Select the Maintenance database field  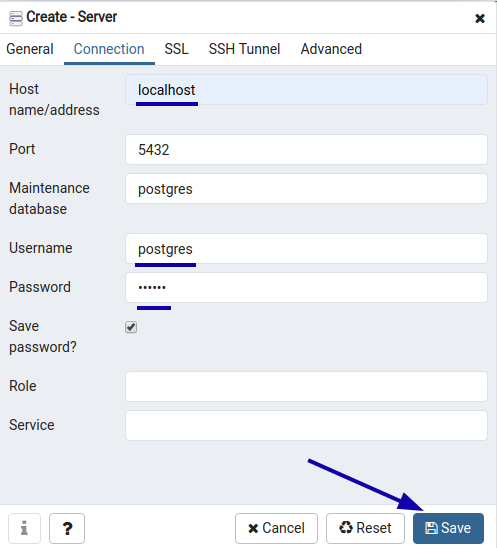(x=307, y=189)
